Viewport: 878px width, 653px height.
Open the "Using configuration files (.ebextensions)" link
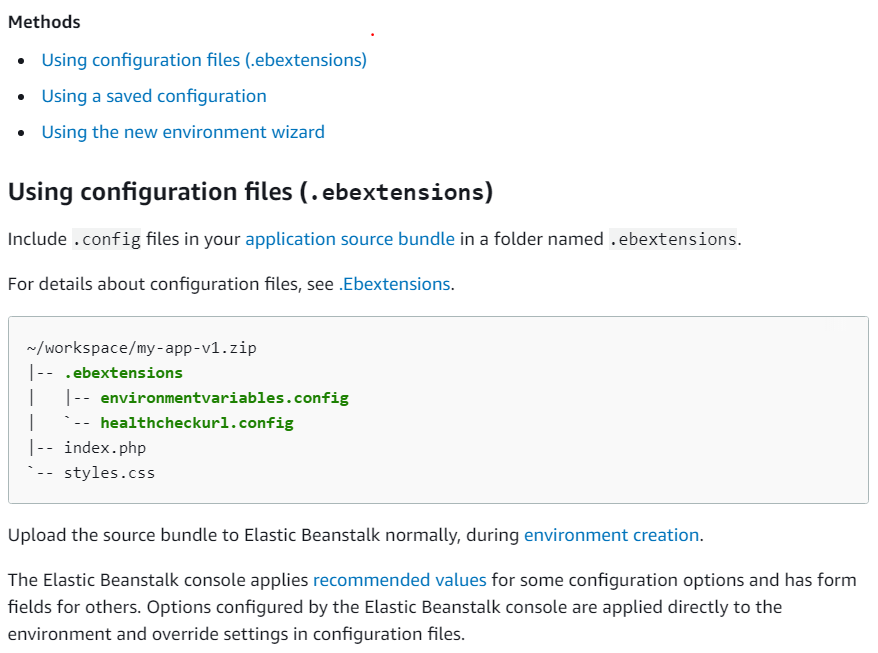(204, 60)
